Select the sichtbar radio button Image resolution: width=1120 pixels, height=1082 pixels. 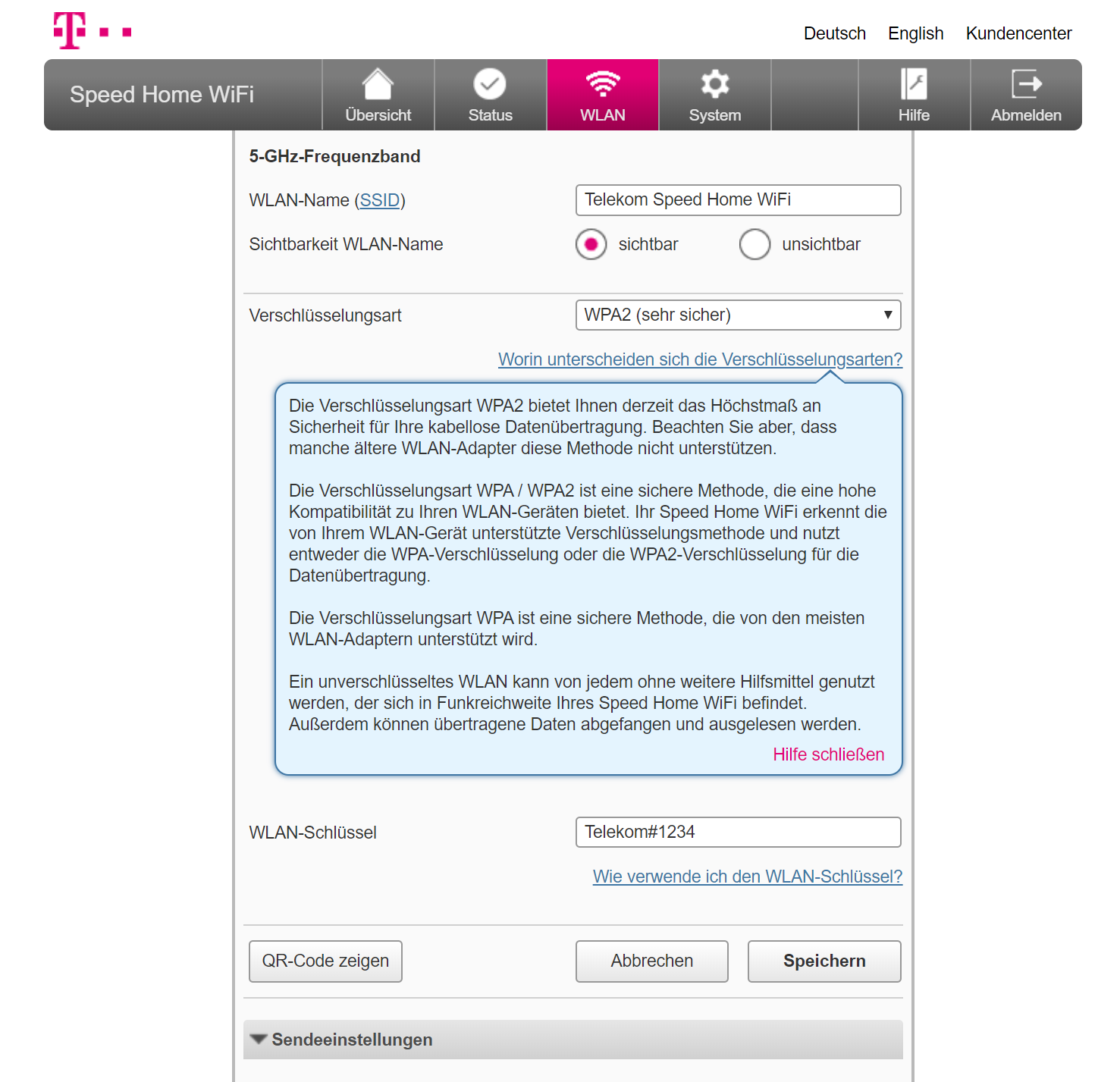[x=591, y=244]
